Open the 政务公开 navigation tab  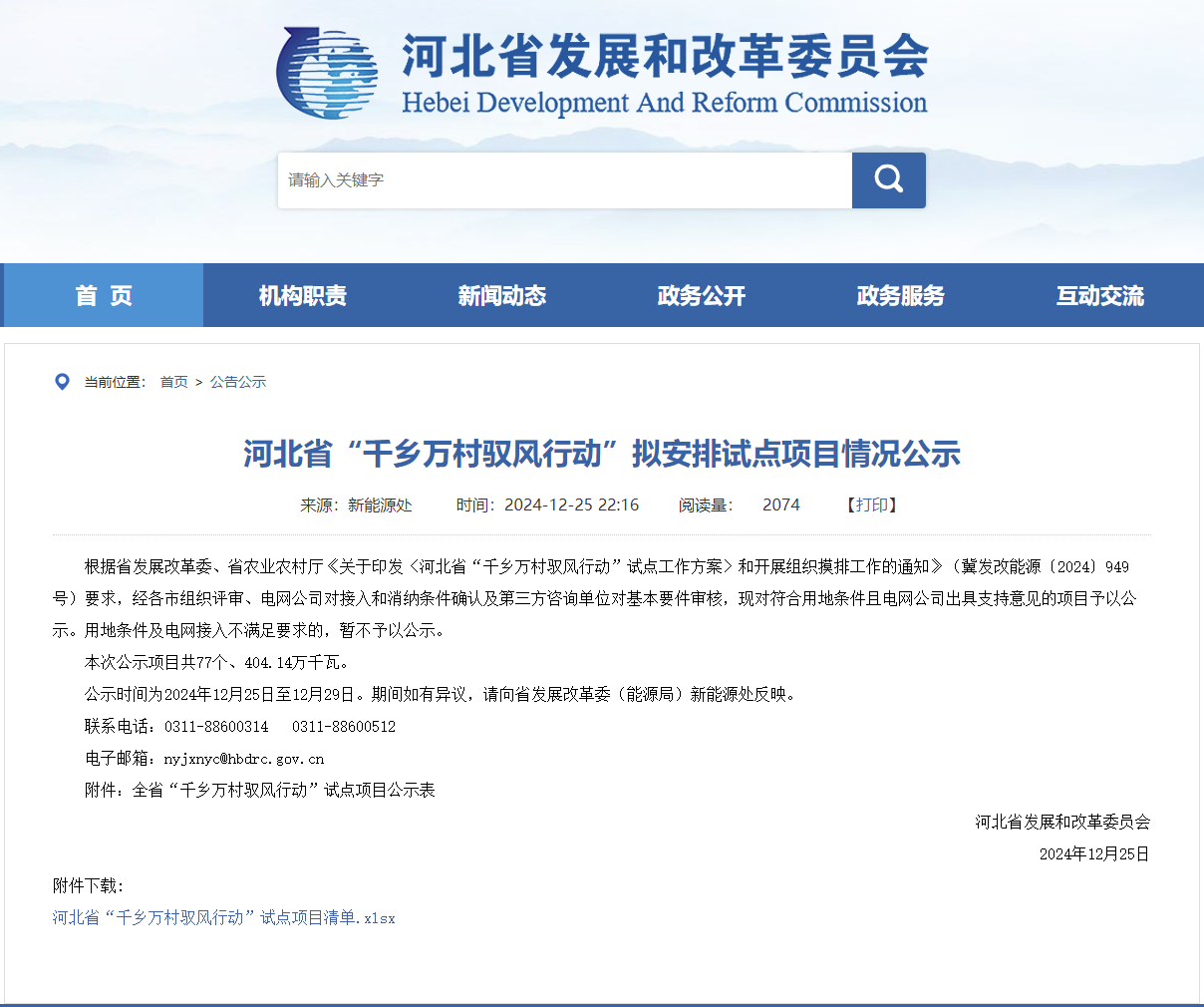tap(702, 295)
